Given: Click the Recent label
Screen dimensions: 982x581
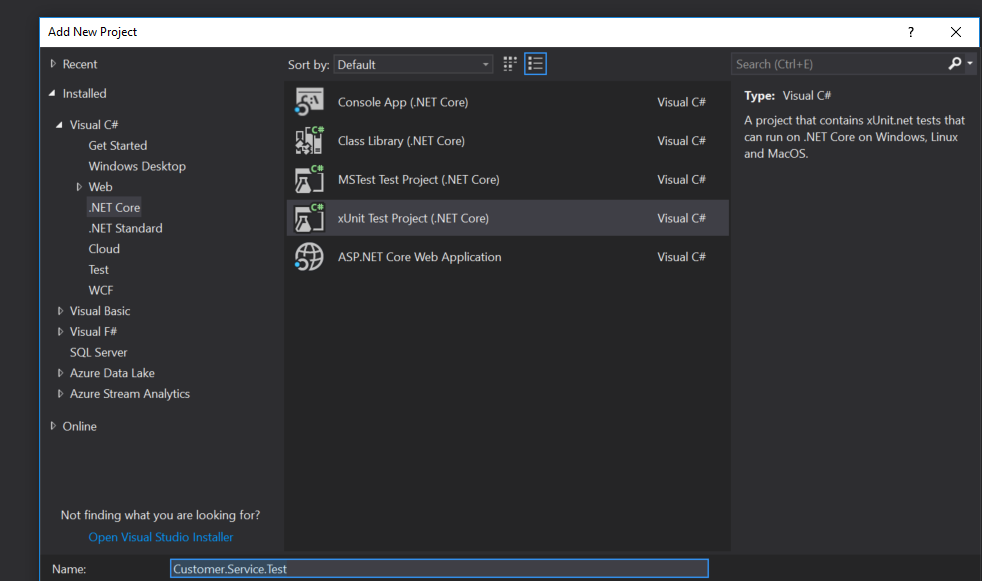Looking at the screenshot, I should tap(80, 64).
